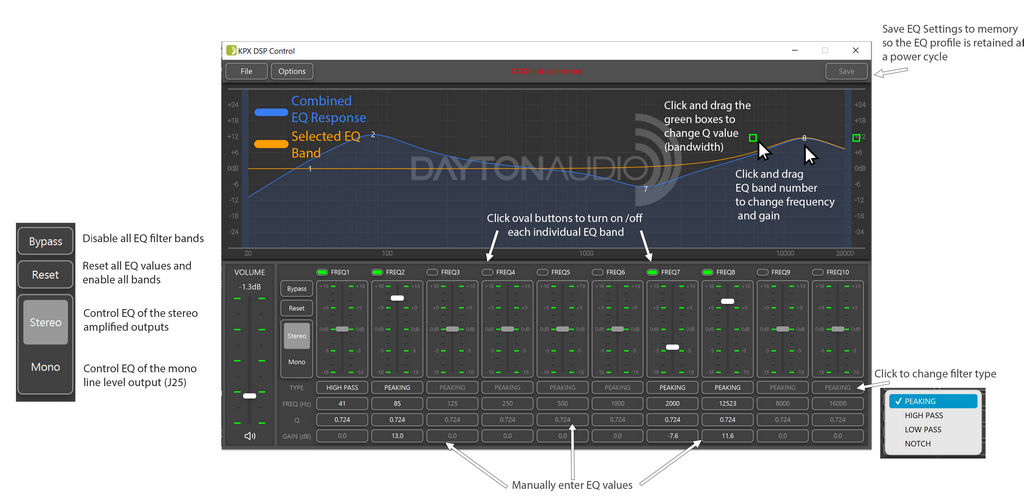Select EQ band node 7 on the response graph

pos(645,189)
